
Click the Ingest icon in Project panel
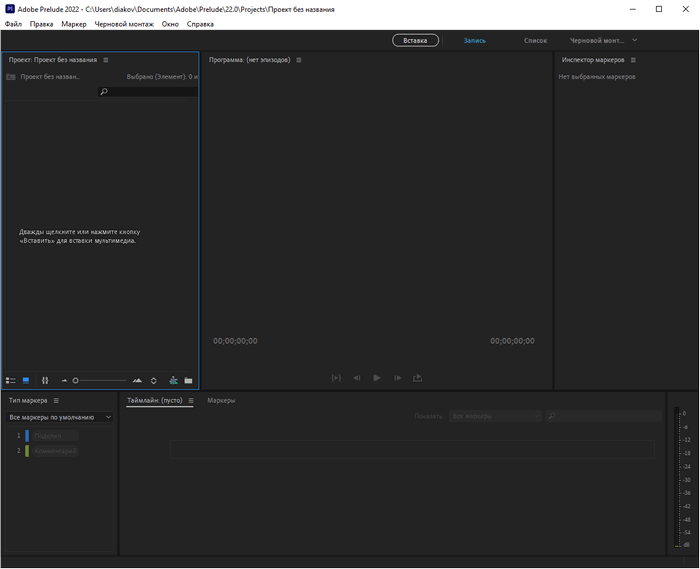coord(173,380)
